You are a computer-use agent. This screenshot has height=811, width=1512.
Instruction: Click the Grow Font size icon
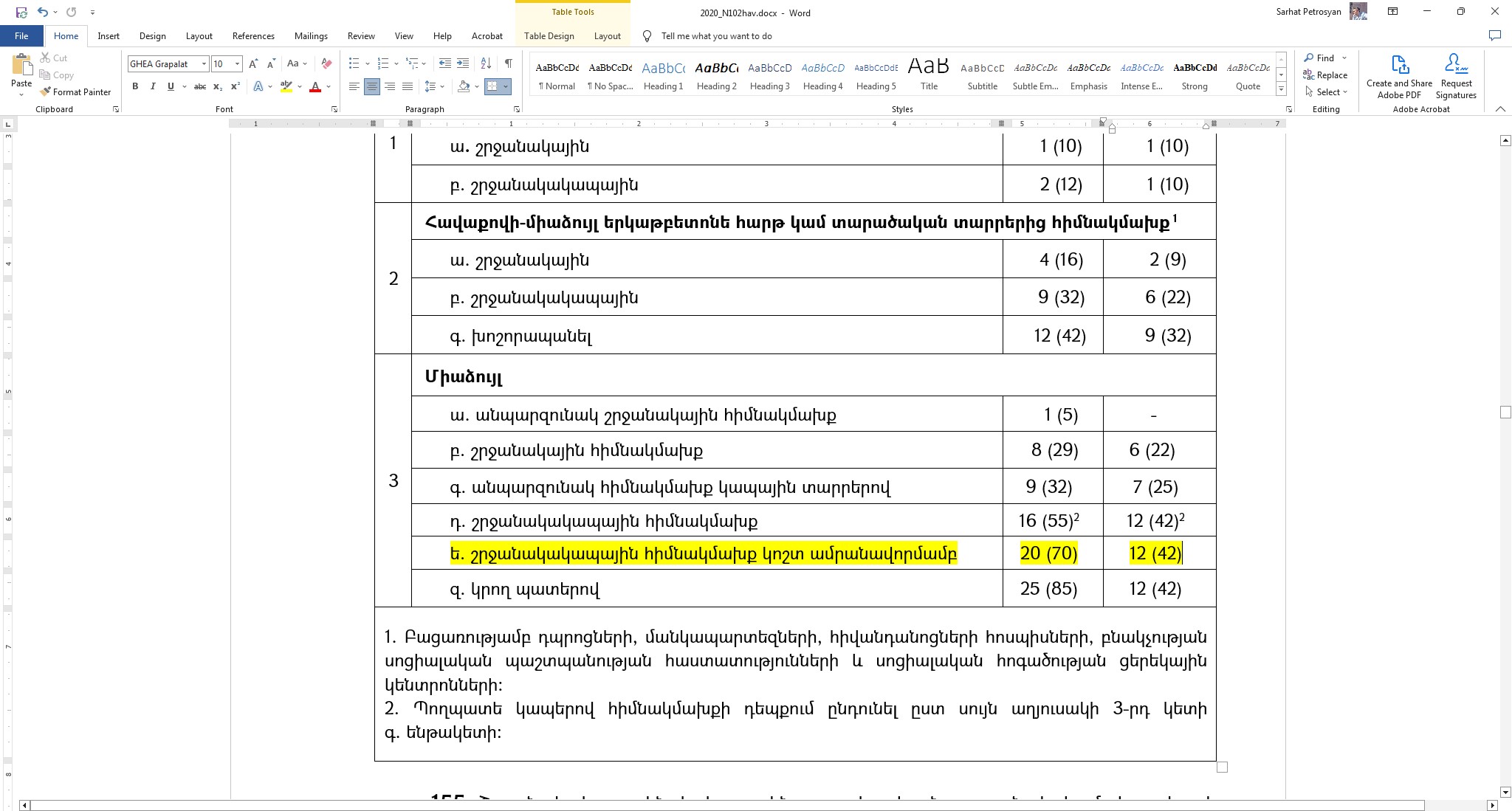click(253, 63)
